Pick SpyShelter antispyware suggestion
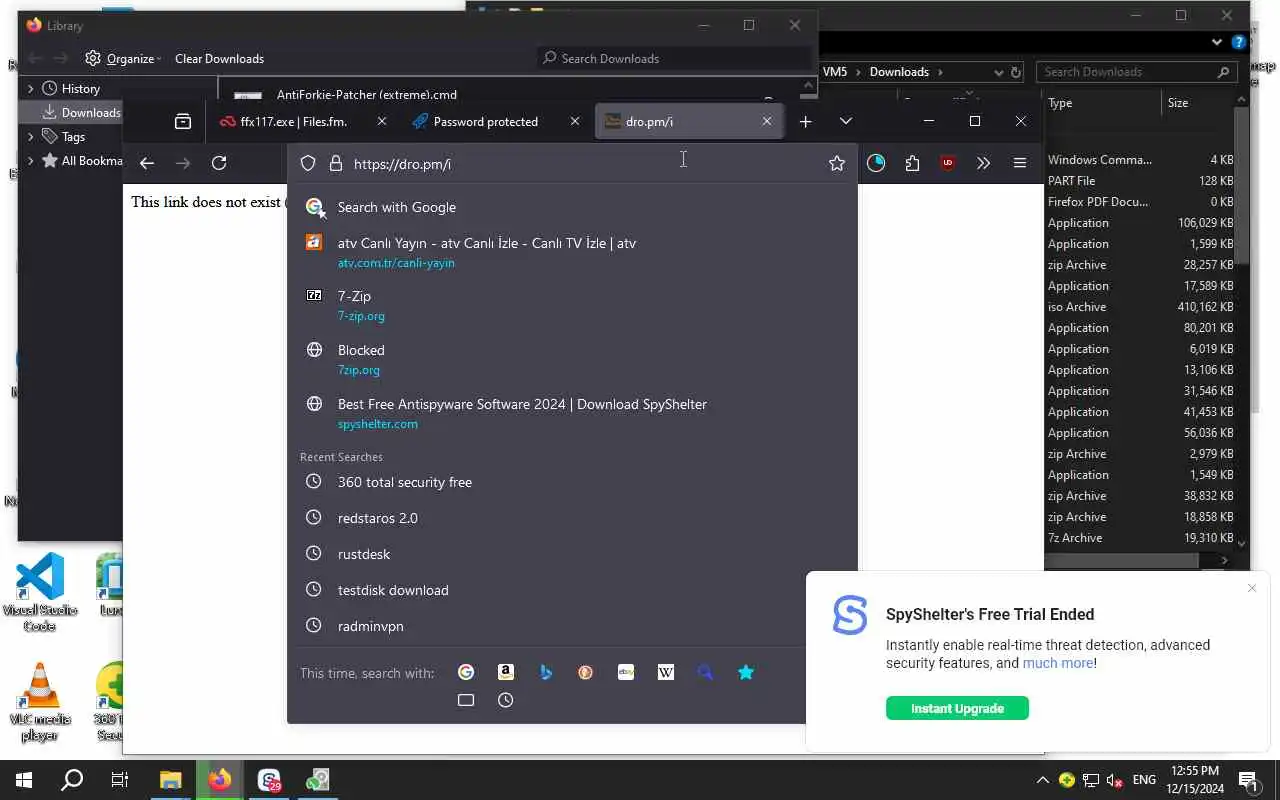This screenshot has height=800, width=1280. (x=571, y=413)
